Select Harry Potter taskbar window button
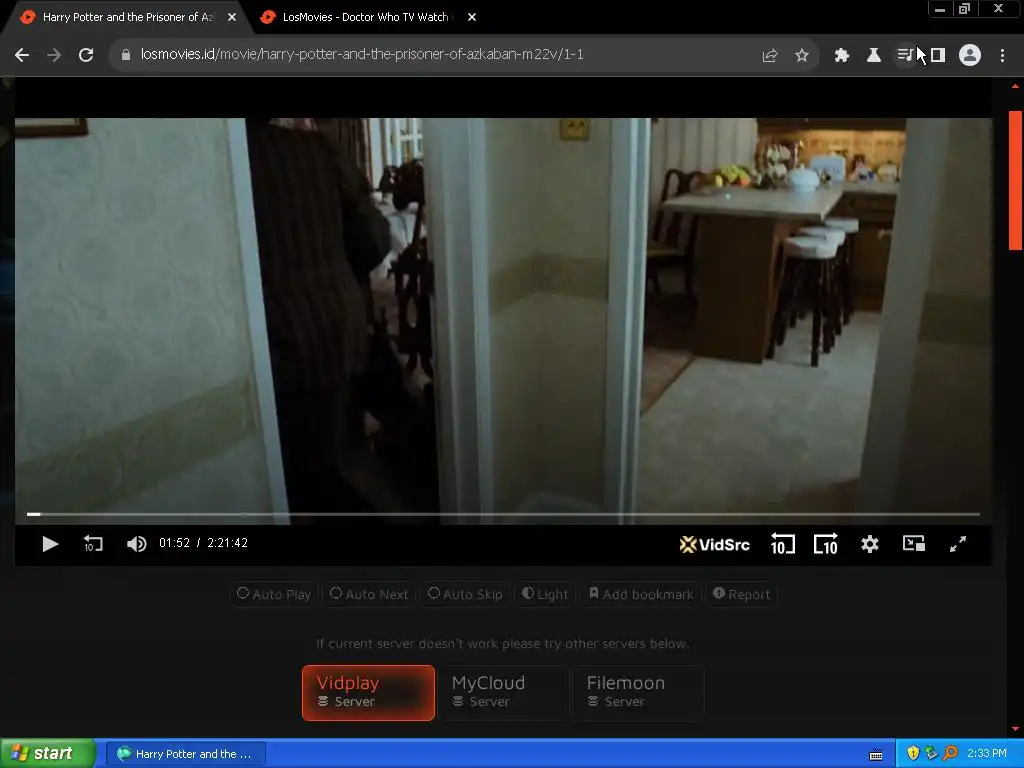Image resolution: width=1024 pixels, height=768 pixels. [185, 754]
